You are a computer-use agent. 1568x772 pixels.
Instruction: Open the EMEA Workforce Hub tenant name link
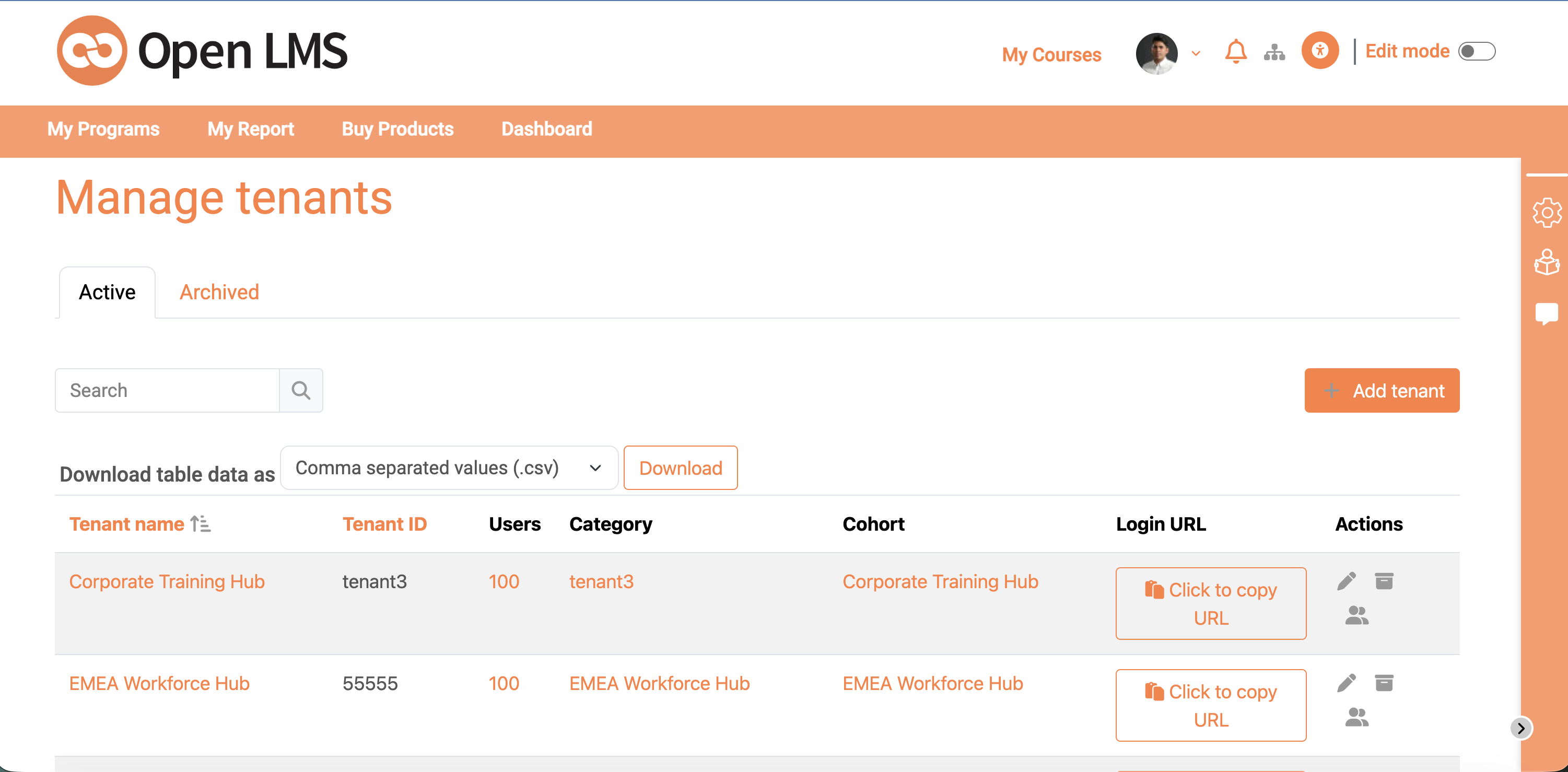coord(159,683)
